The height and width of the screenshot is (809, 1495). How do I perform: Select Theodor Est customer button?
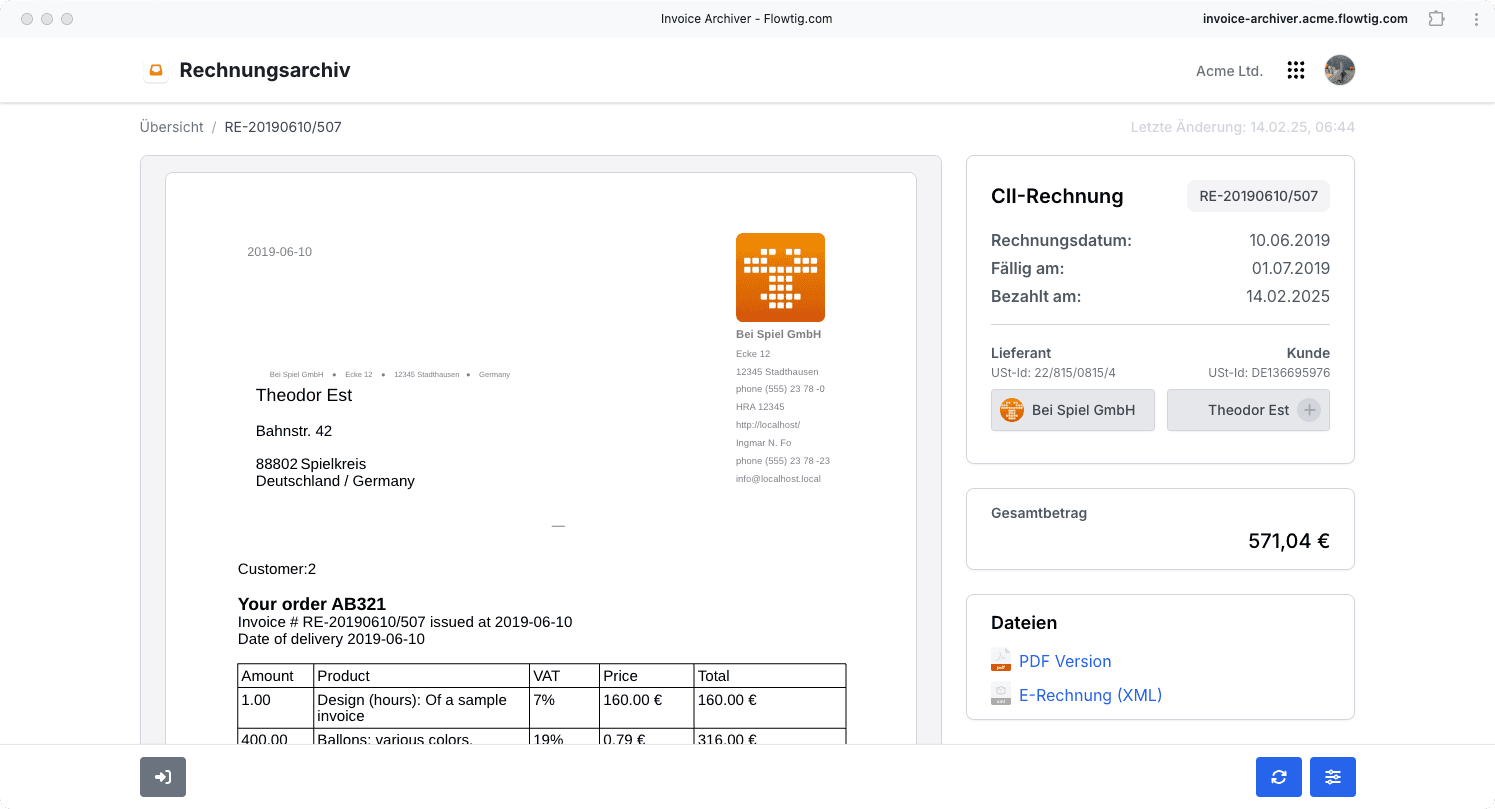1248,410
